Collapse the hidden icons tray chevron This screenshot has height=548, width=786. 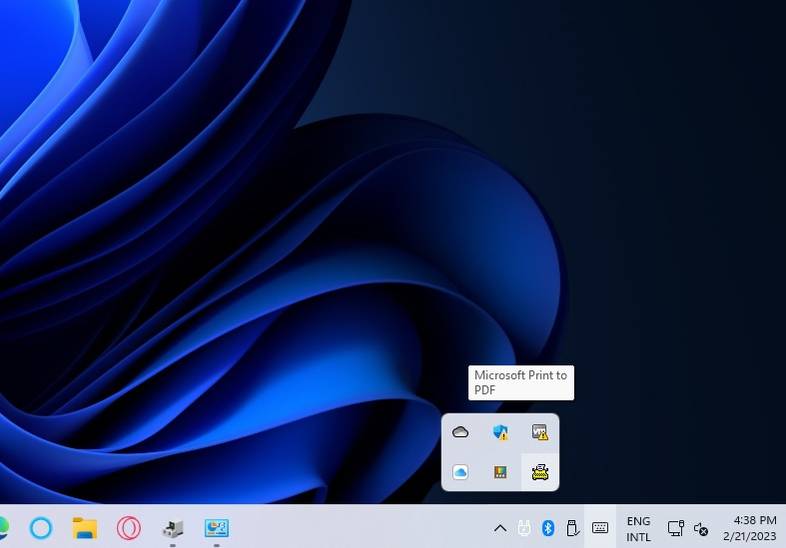[x=500, y=528]
